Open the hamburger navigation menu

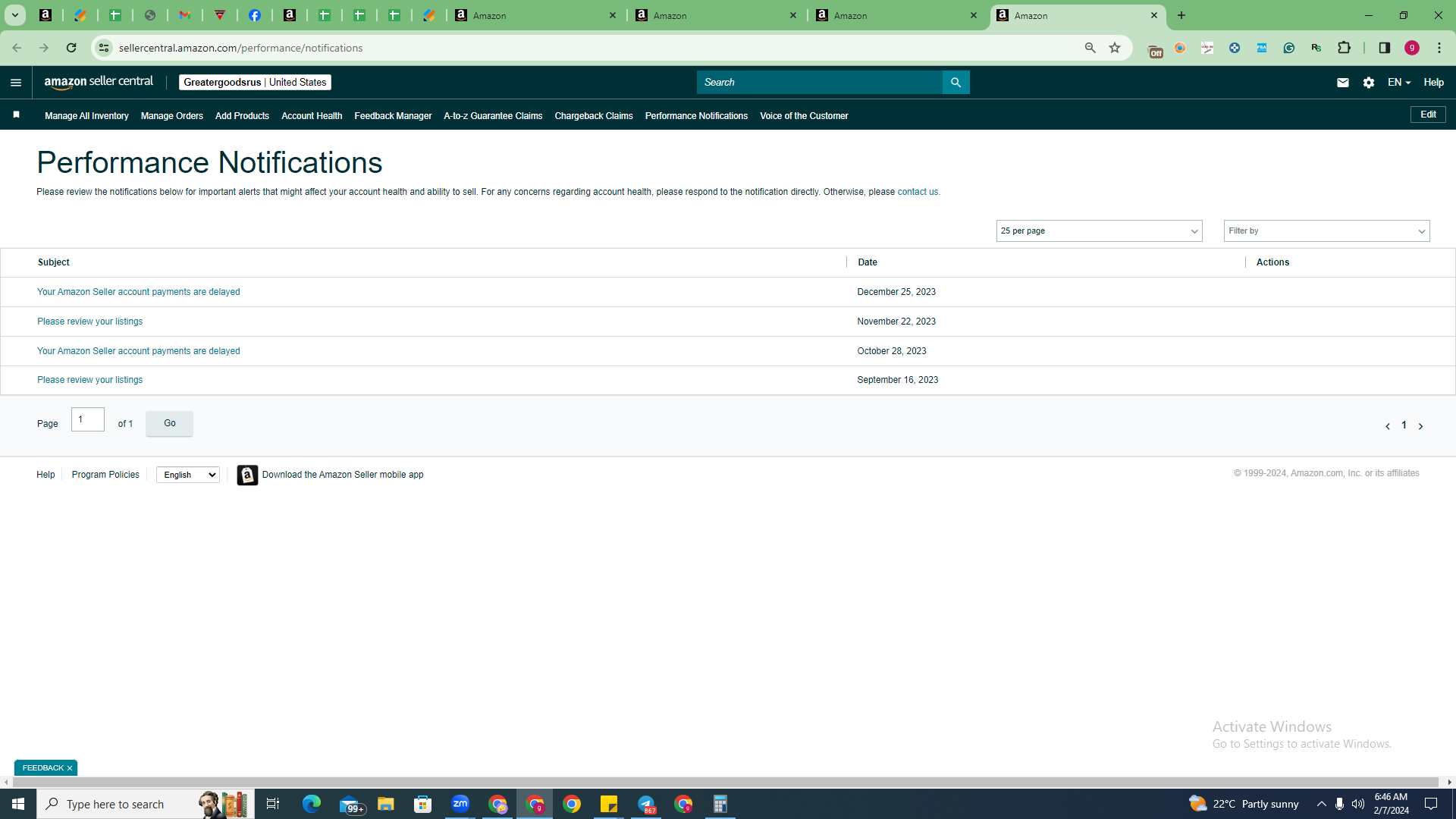[x=16, y=83]
